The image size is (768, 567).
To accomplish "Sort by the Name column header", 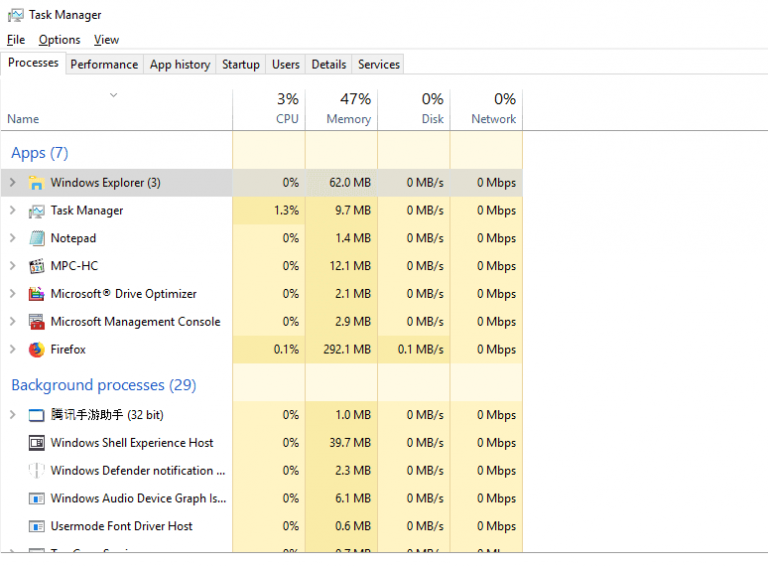I will pyautogui.click(x=117, y=110).
